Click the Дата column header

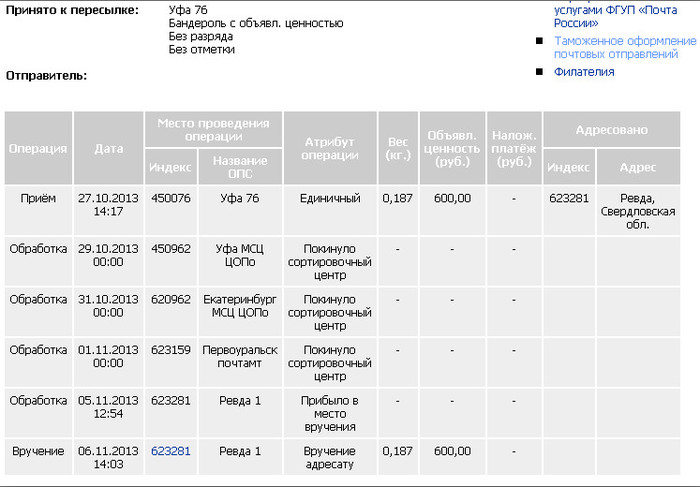109,148
